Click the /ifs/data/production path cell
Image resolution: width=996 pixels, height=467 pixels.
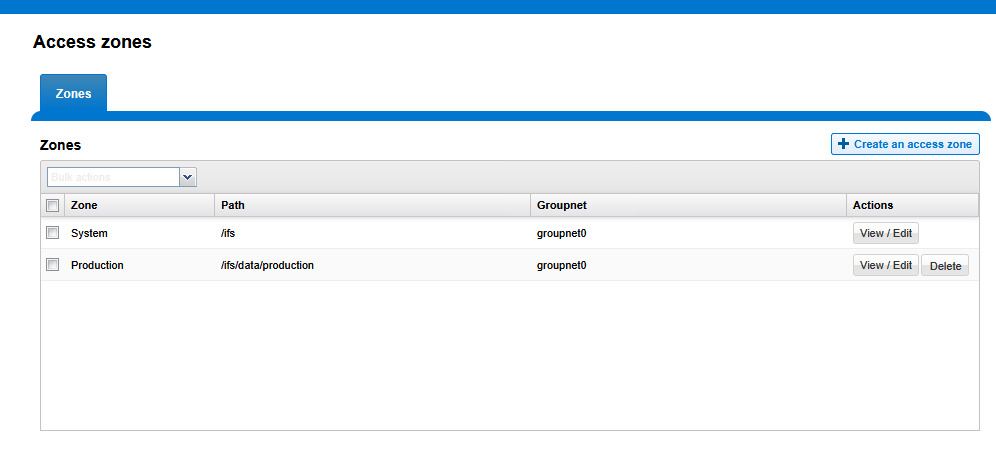point(267,265)
